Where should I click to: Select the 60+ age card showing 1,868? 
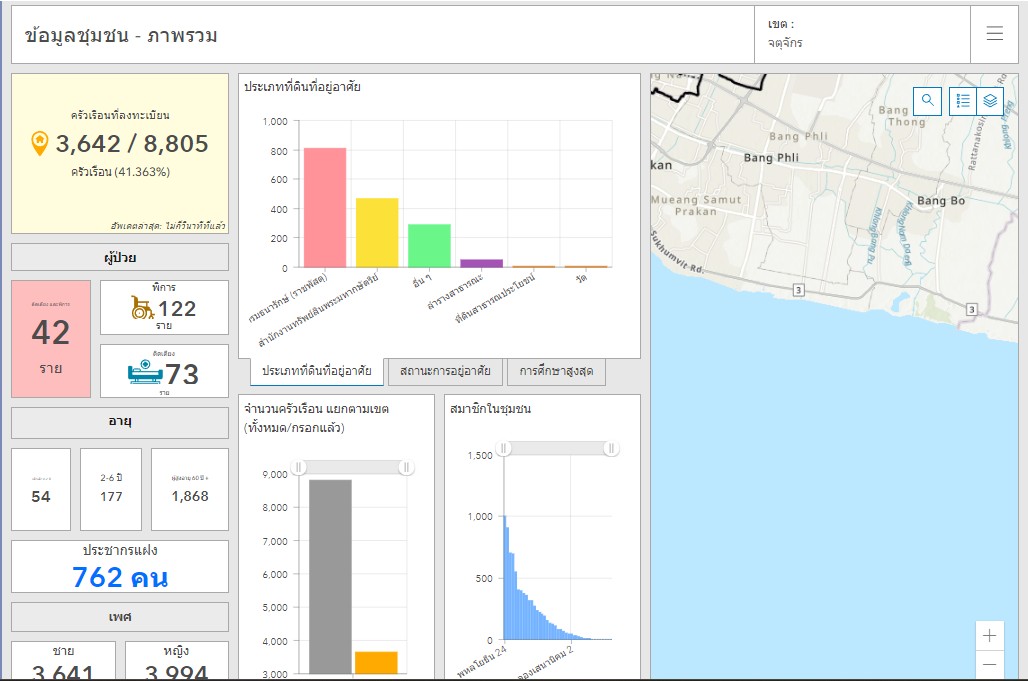(190, 489)
